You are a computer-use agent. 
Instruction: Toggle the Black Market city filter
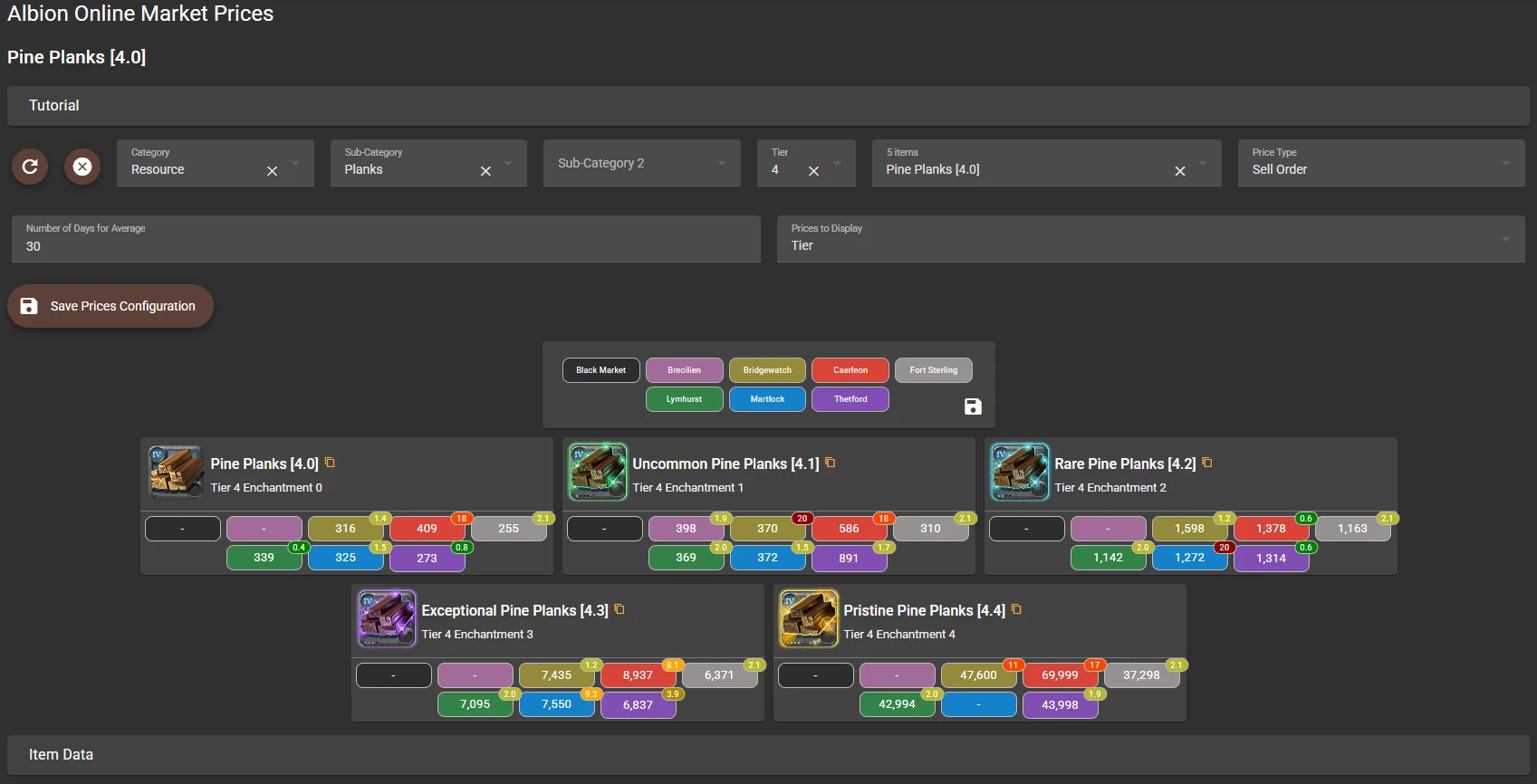tap(600, 370)
